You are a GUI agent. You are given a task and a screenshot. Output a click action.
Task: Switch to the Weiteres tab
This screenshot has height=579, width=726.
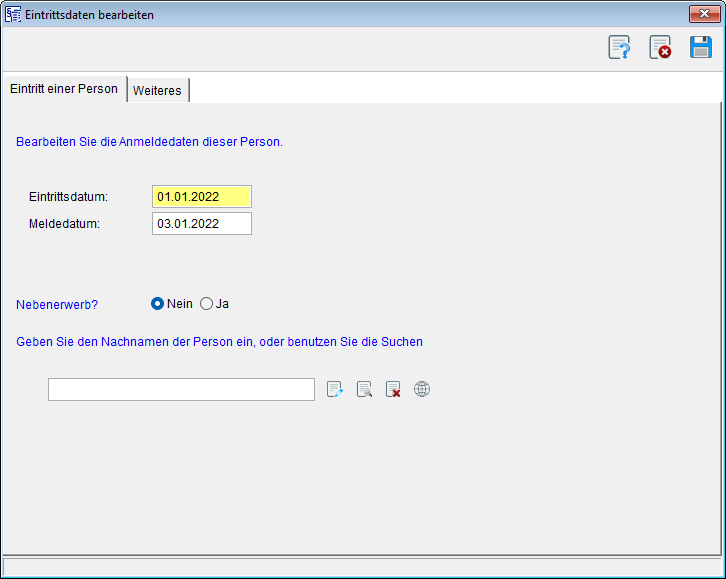coord(158,90)
